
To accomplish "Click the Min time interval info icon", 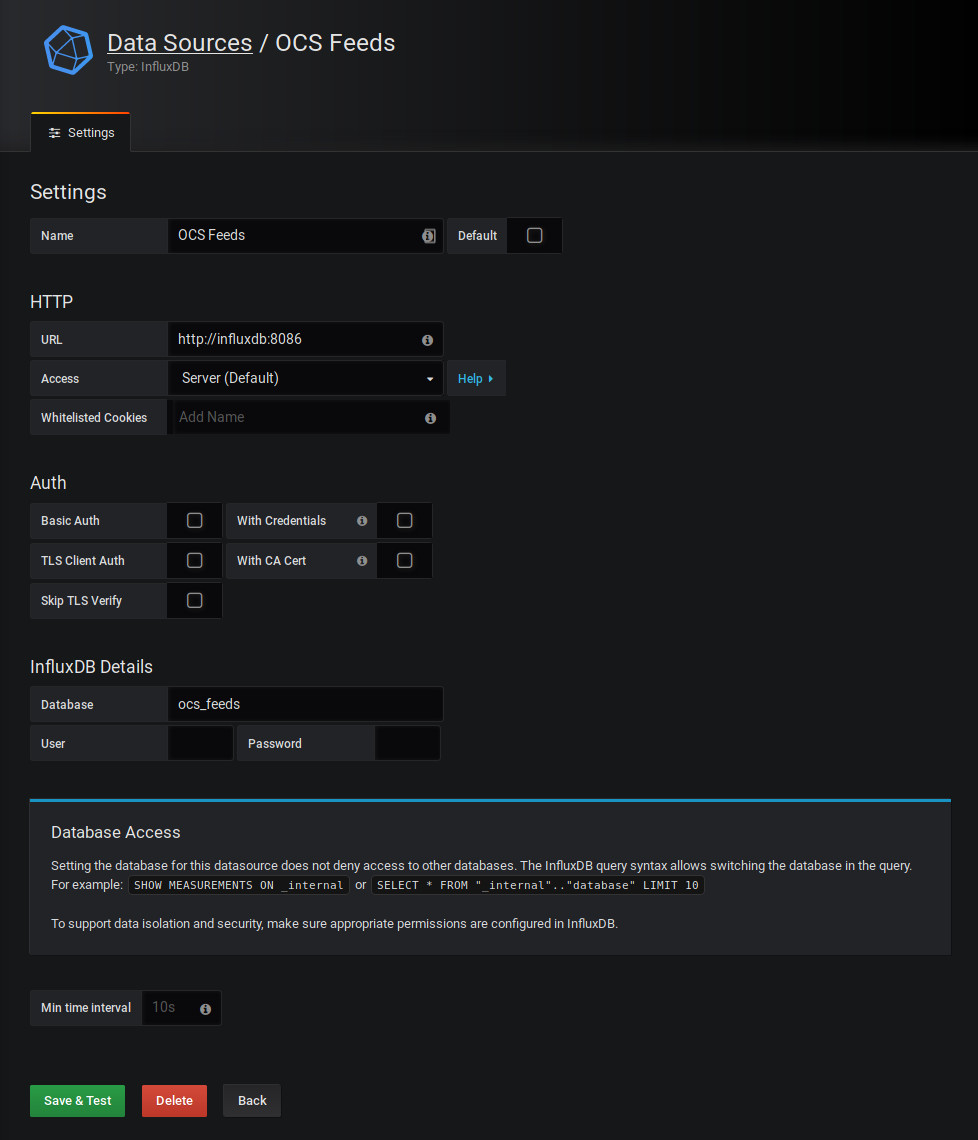I will 206,1009.
